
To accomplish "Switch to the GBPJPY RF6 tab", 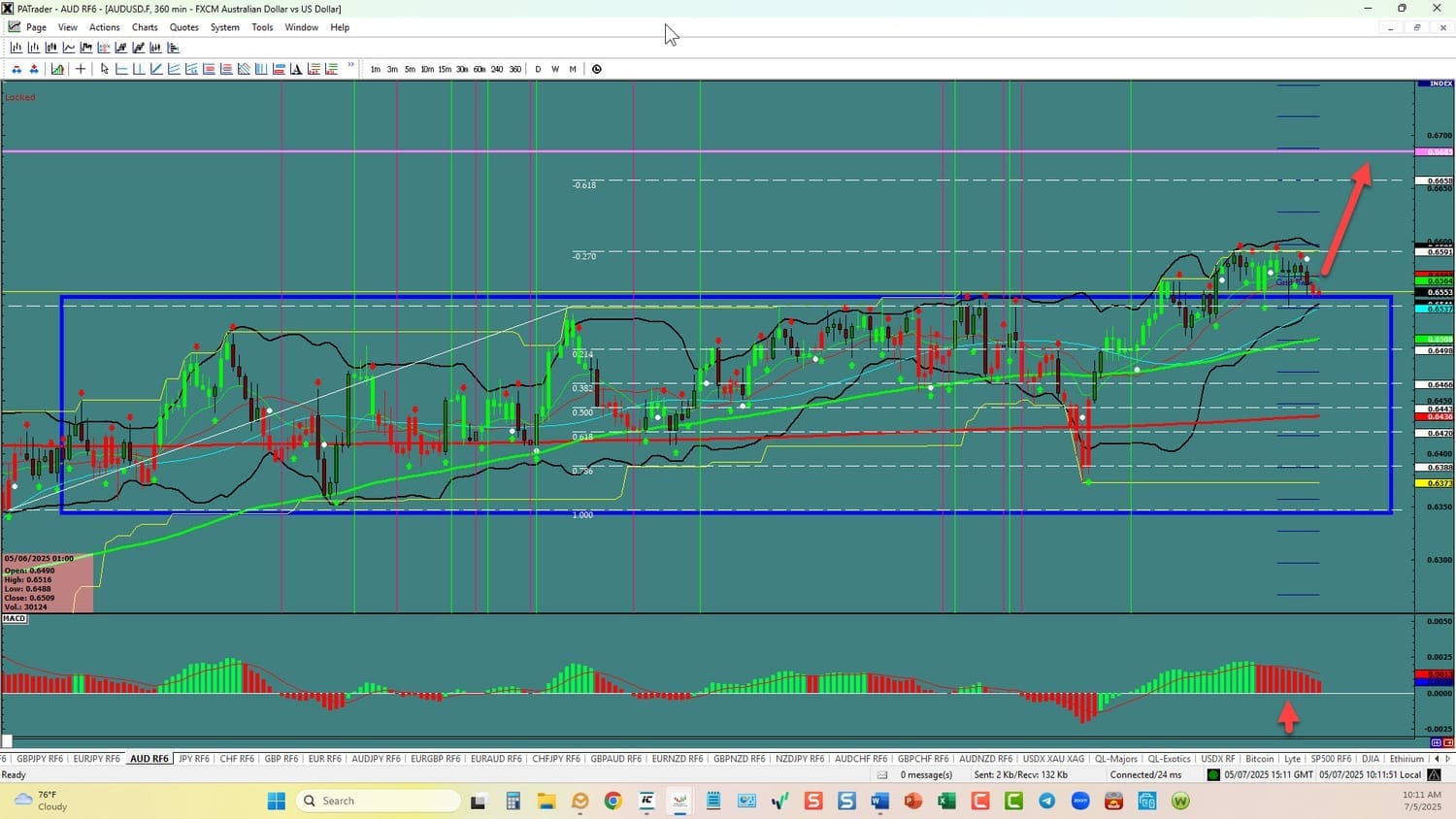I will (40, 759).
